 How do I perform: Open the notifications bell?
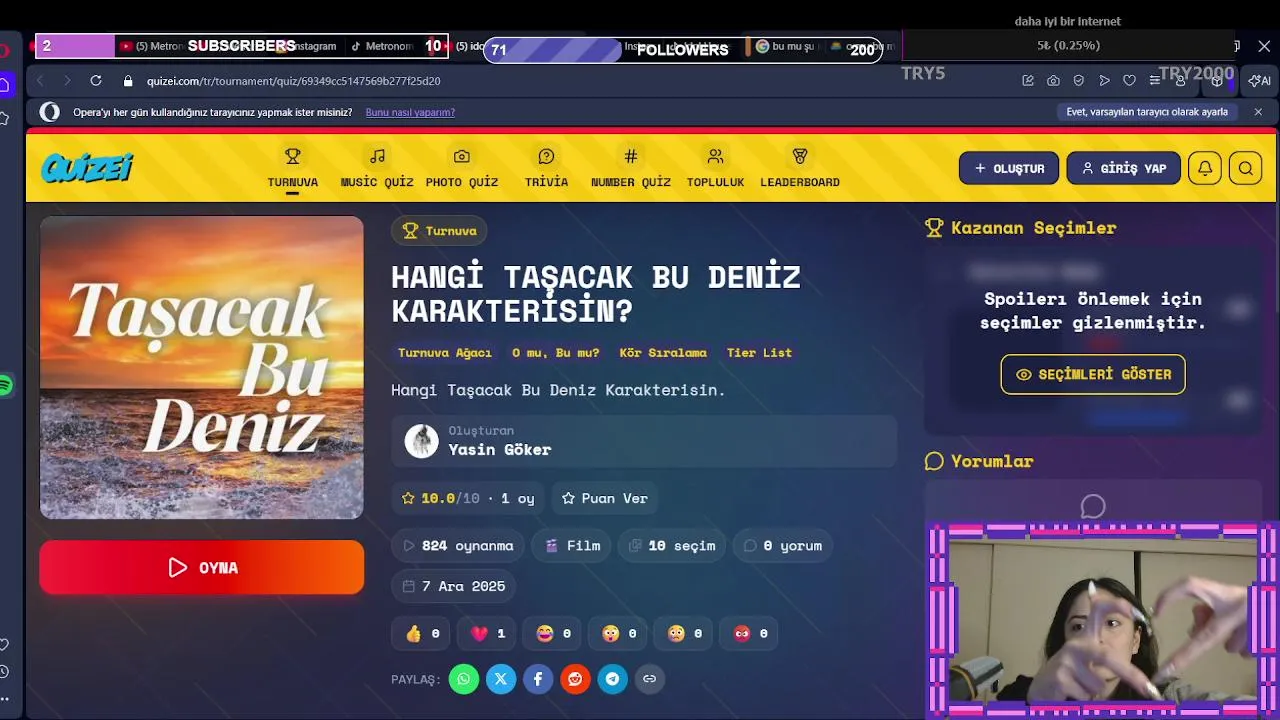pos(1205,168)
